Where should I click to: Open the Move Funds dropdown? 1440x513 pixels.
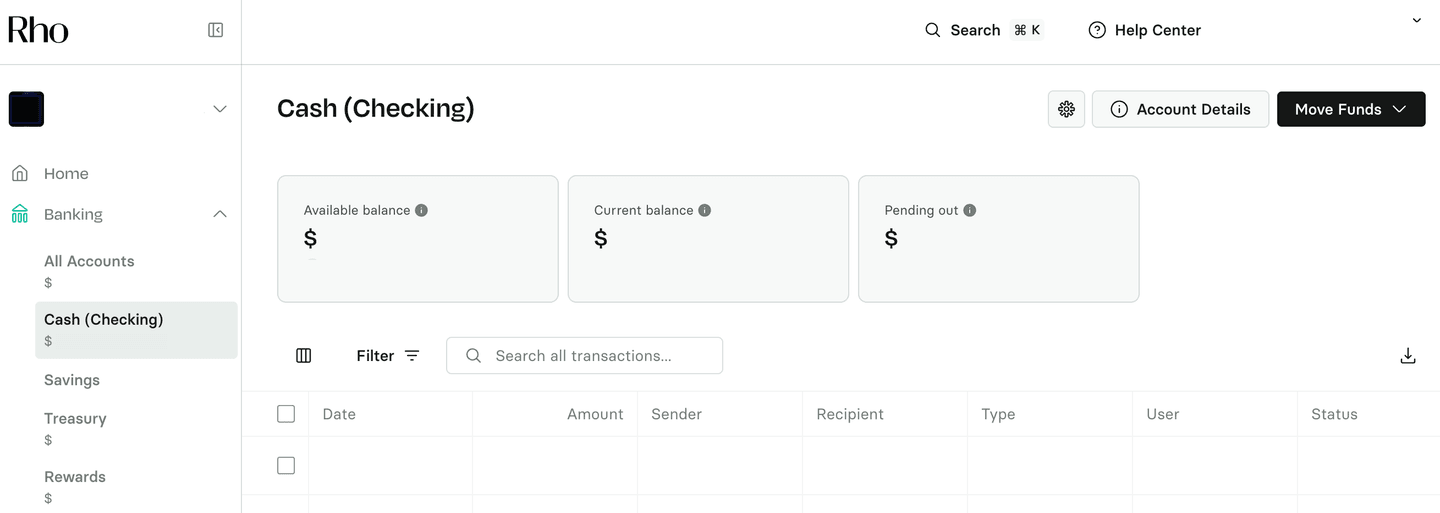pyautogui.click(x=1350, y=109)
